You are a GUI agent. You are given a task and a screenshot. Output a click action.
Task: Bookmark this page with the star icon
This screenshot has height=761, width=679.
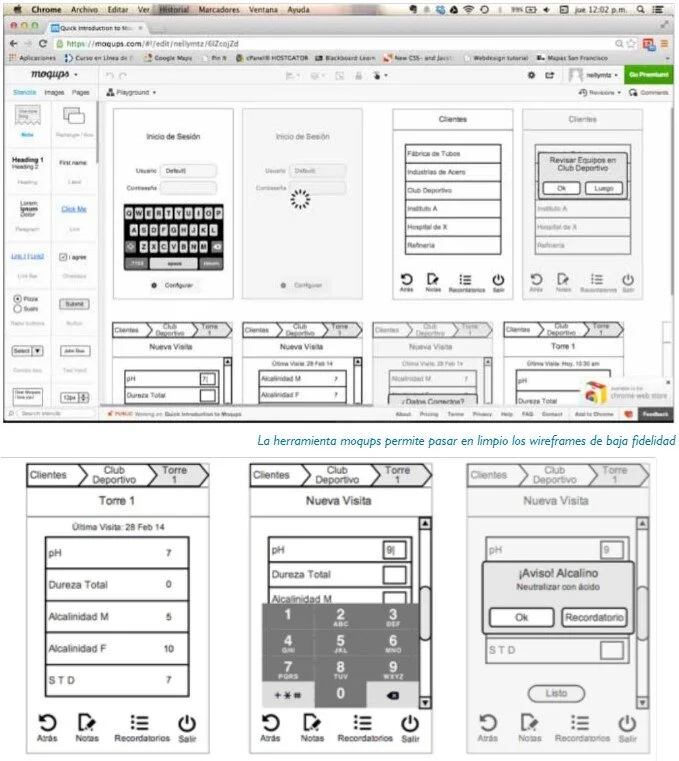(631, 44)
